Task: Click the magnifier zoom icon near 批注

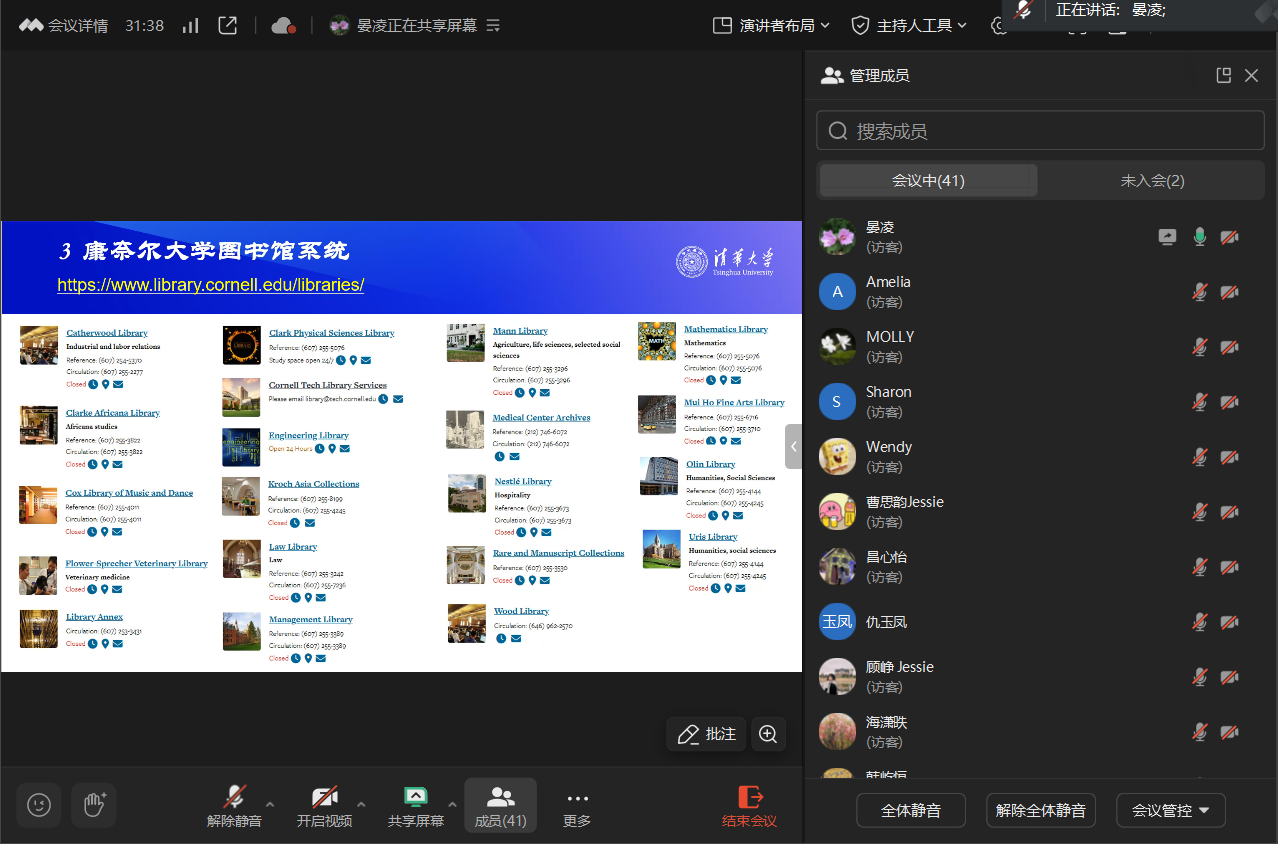Action: (768, 733)
